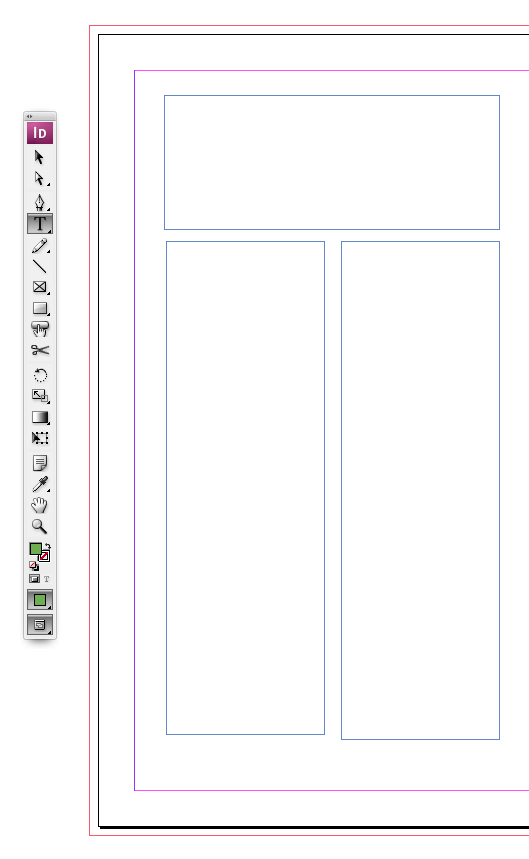Select the Gradient Swatch tool

tap(40, 417)
